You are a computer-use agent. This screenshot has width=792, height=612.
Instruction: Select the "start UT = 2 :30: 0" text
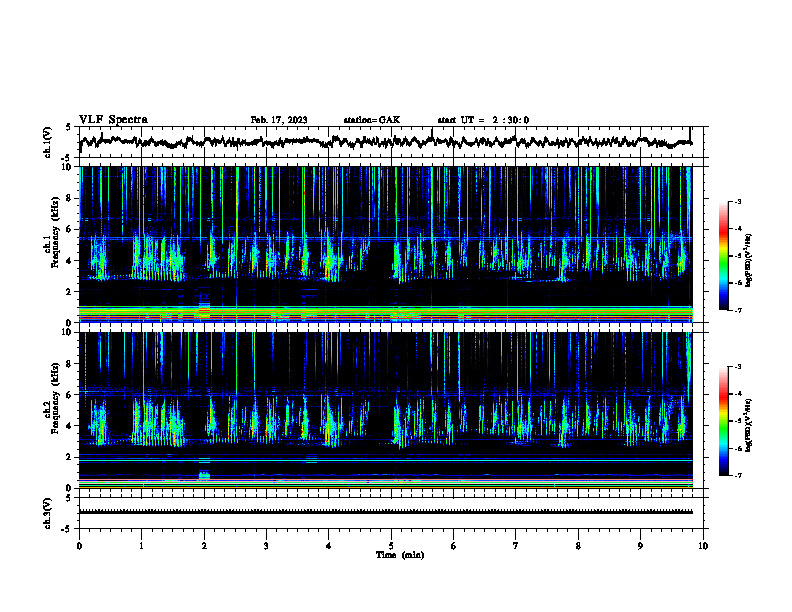pyautogui.click(x=483, y=120)
